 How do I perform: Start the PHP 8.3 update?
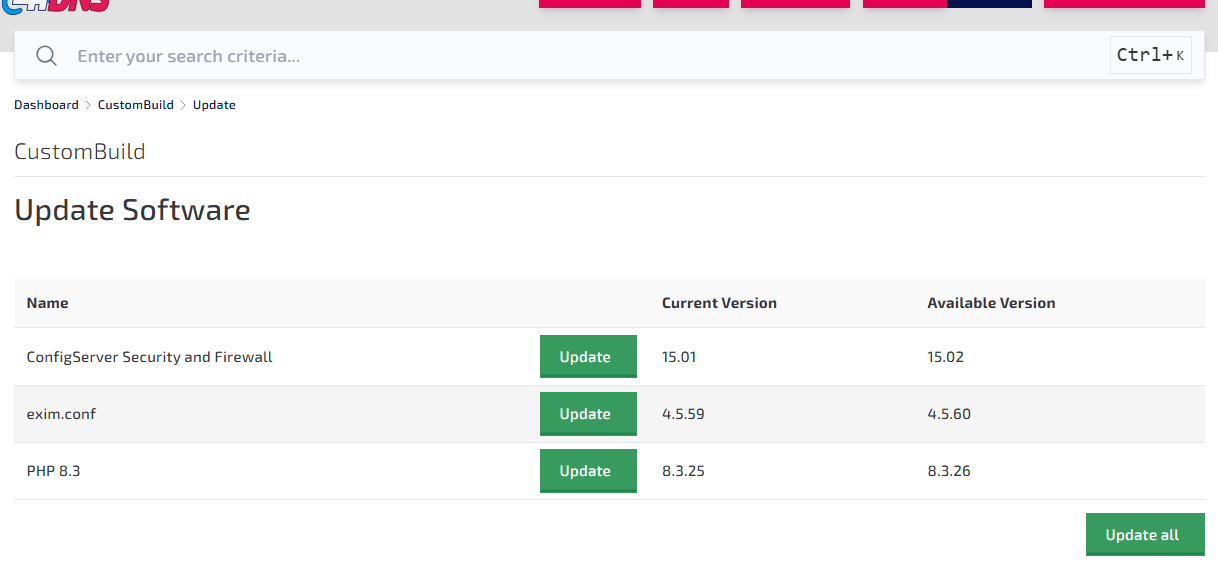[587, 471]
